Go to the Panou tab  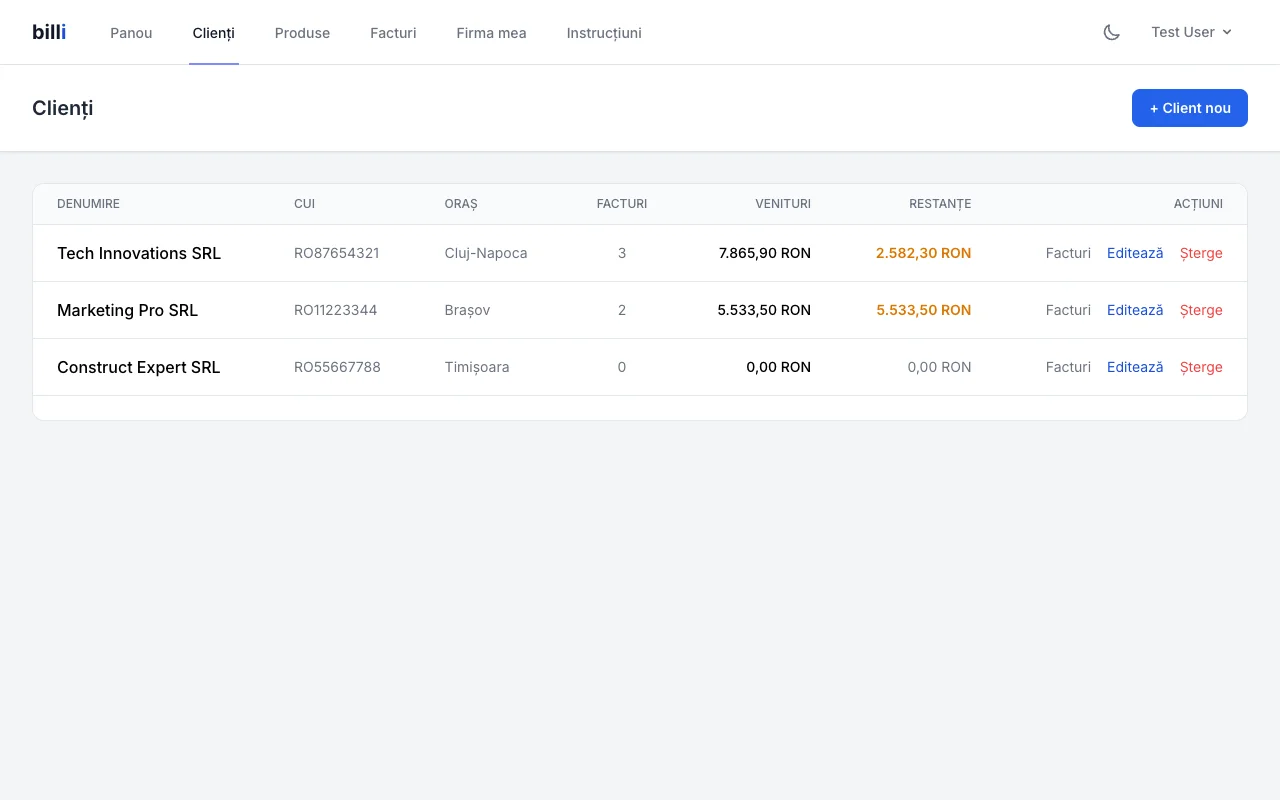131,33
